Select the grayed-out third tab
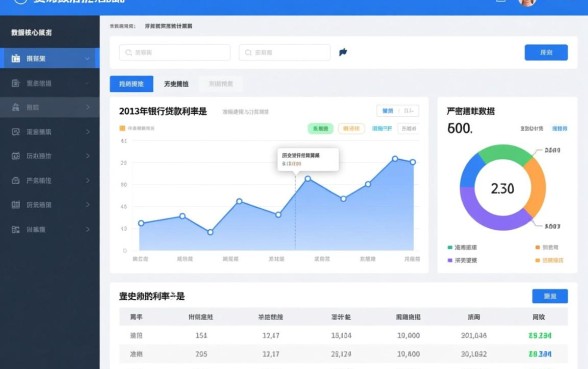This screenshot has height=369, width=588. [x=221, y=84]
